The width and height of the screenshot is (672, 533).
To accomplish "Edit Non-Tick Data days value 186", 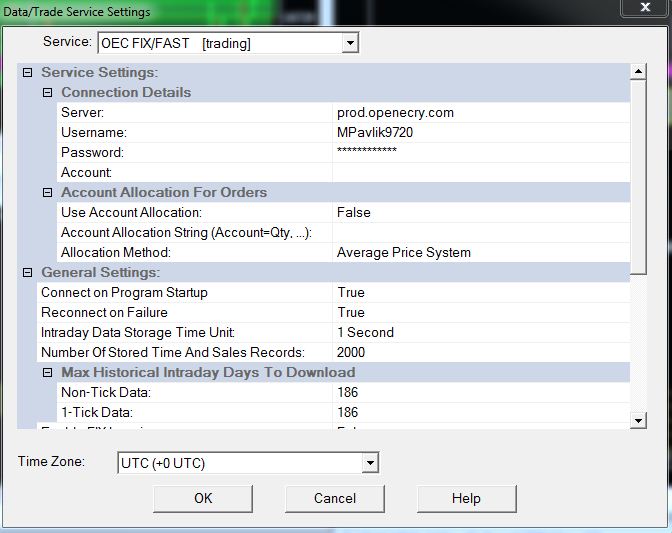I will pos(481,392).
